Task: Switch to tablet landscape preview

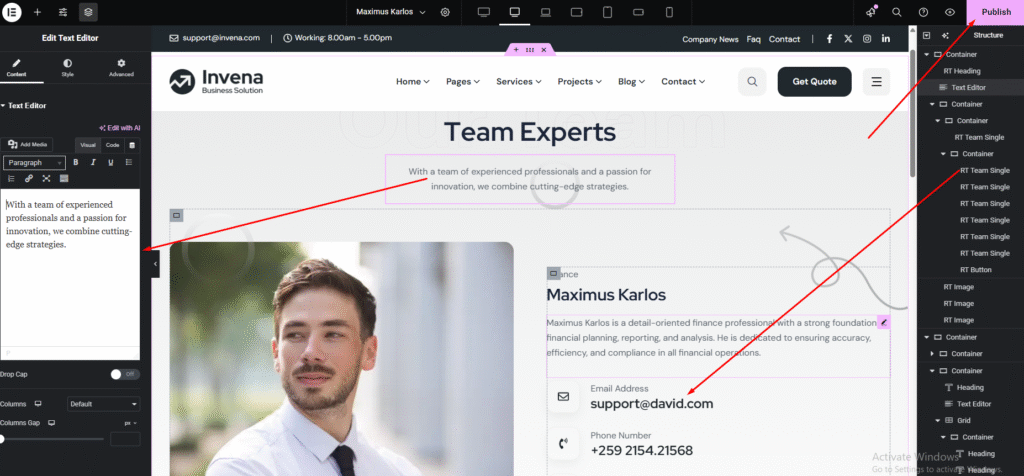Action: (577, 12)
